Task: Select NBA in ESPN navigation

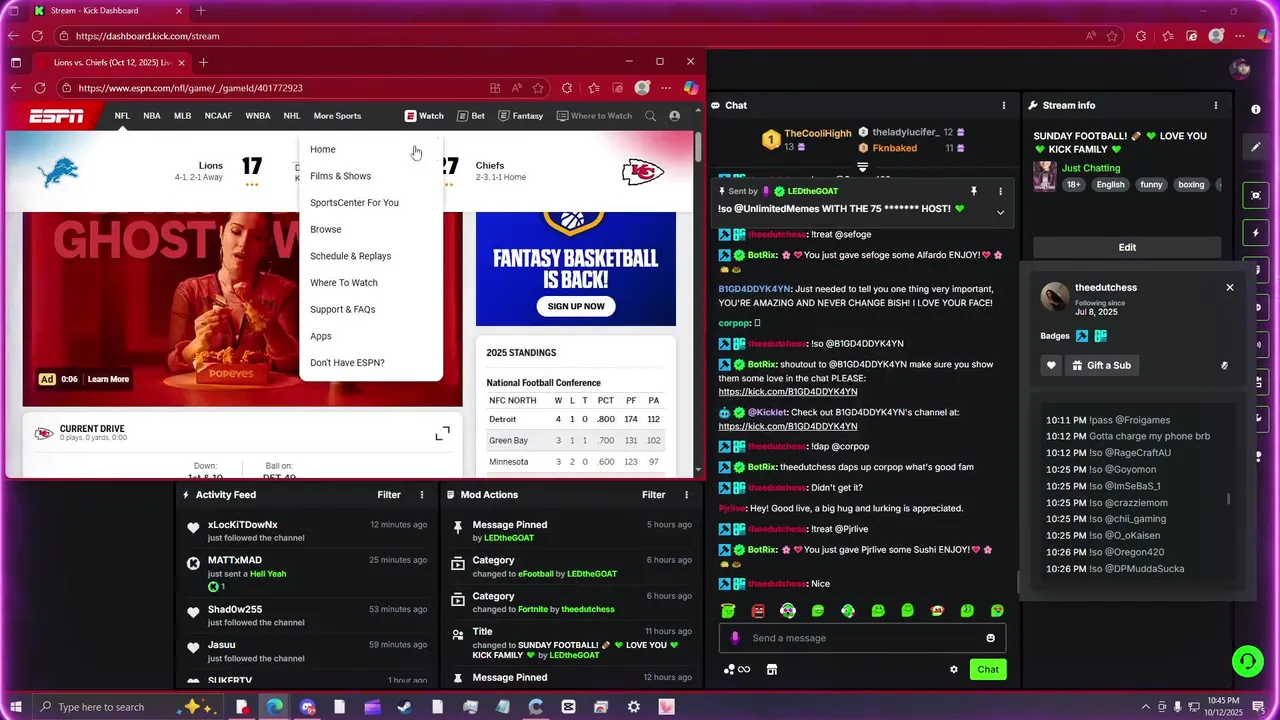Action: click(x=152, y=116)
